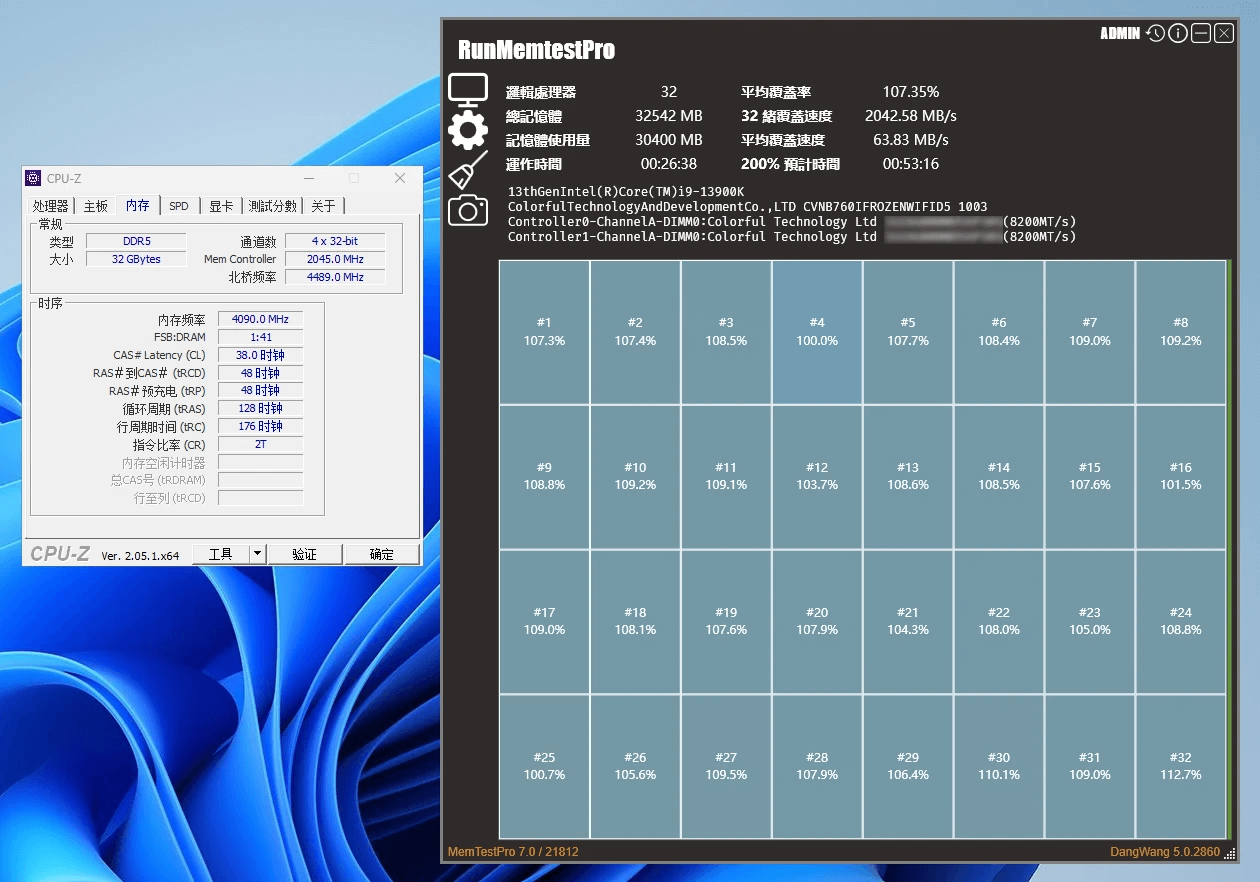Switch to the 处理器 tab

click(x=50, y=206)
